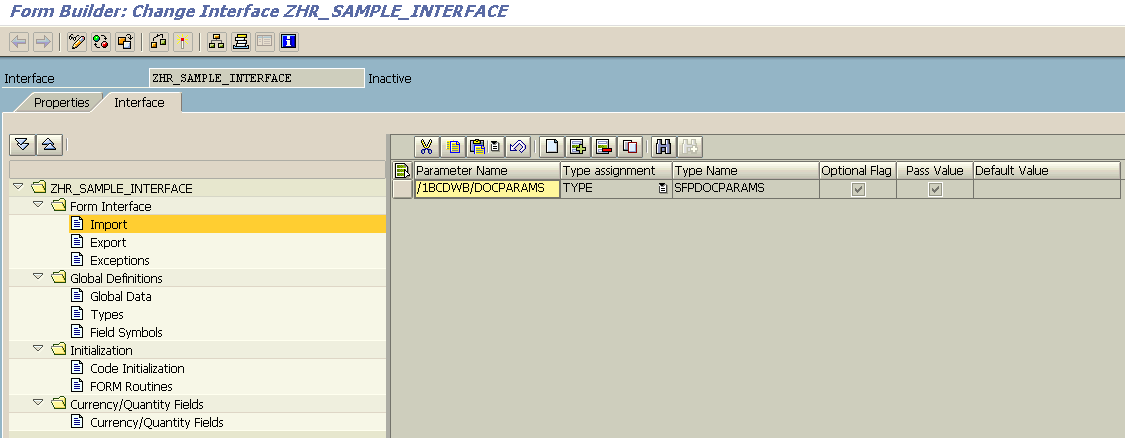
Task: Click the Copy icon in table toolbar
Action: [x=454, y=147]
